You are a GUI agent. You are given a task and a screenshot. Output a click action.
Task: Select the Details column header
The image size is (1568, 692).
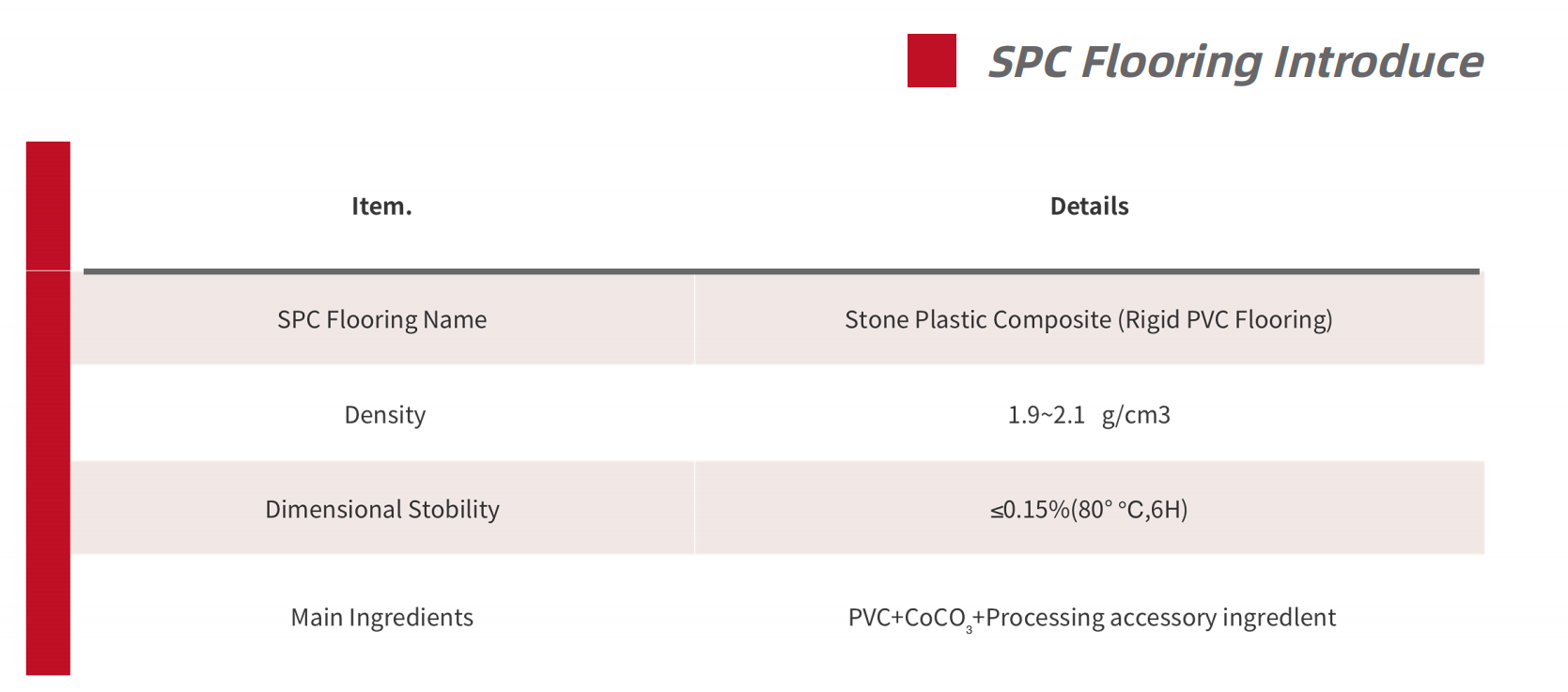1089,206
